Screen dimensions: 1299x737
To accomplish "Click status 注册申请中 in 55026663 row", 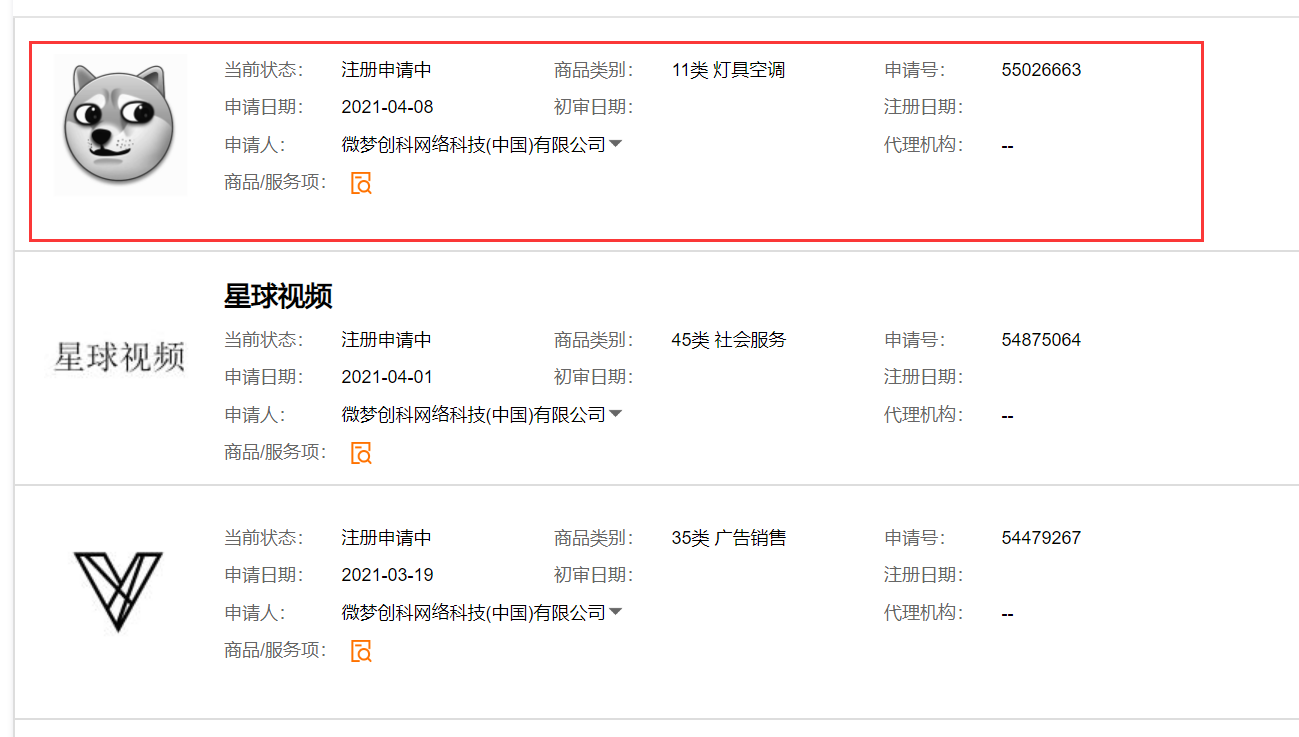I will pyautogui.click(x=386, y=70).
